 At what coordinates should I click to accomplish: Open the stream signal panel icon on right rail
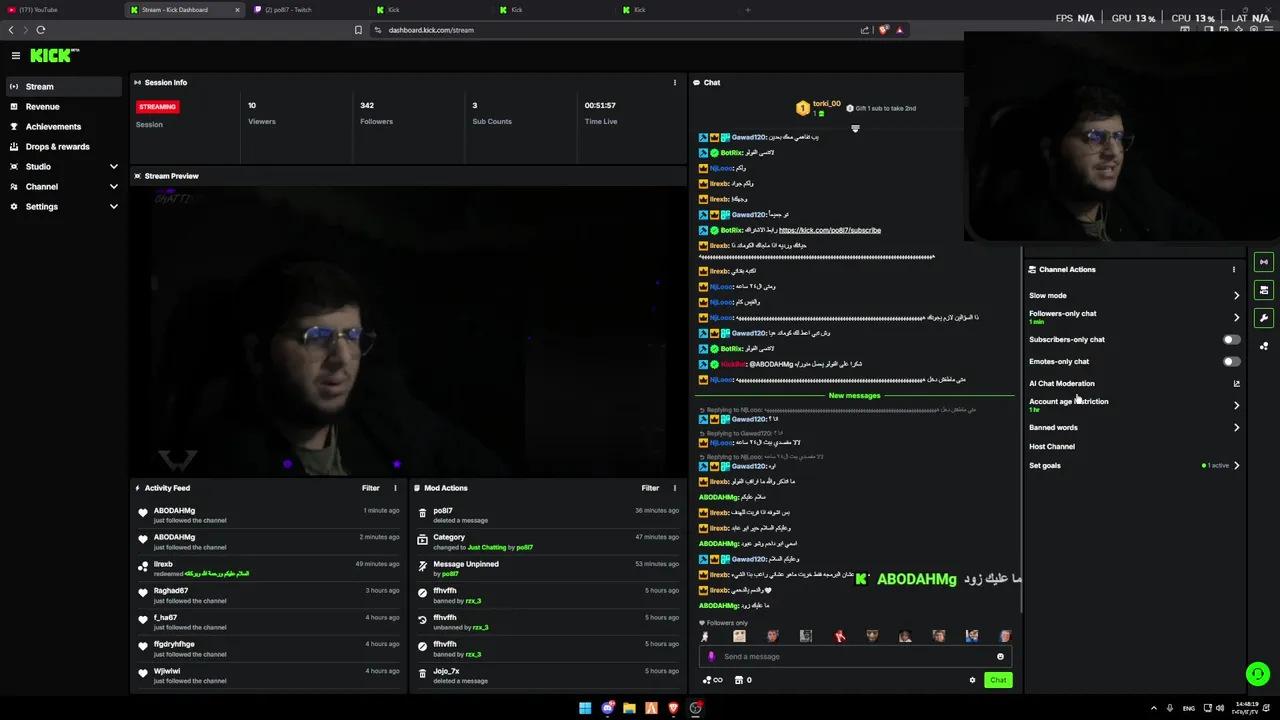[x=1264, y=262]
